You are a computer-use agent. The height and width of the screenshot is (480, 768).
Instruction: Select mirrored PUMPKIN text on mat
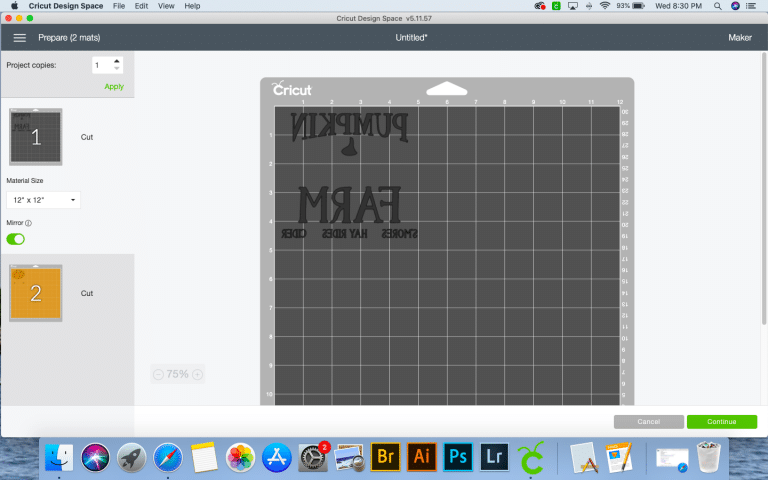(349, 127)
